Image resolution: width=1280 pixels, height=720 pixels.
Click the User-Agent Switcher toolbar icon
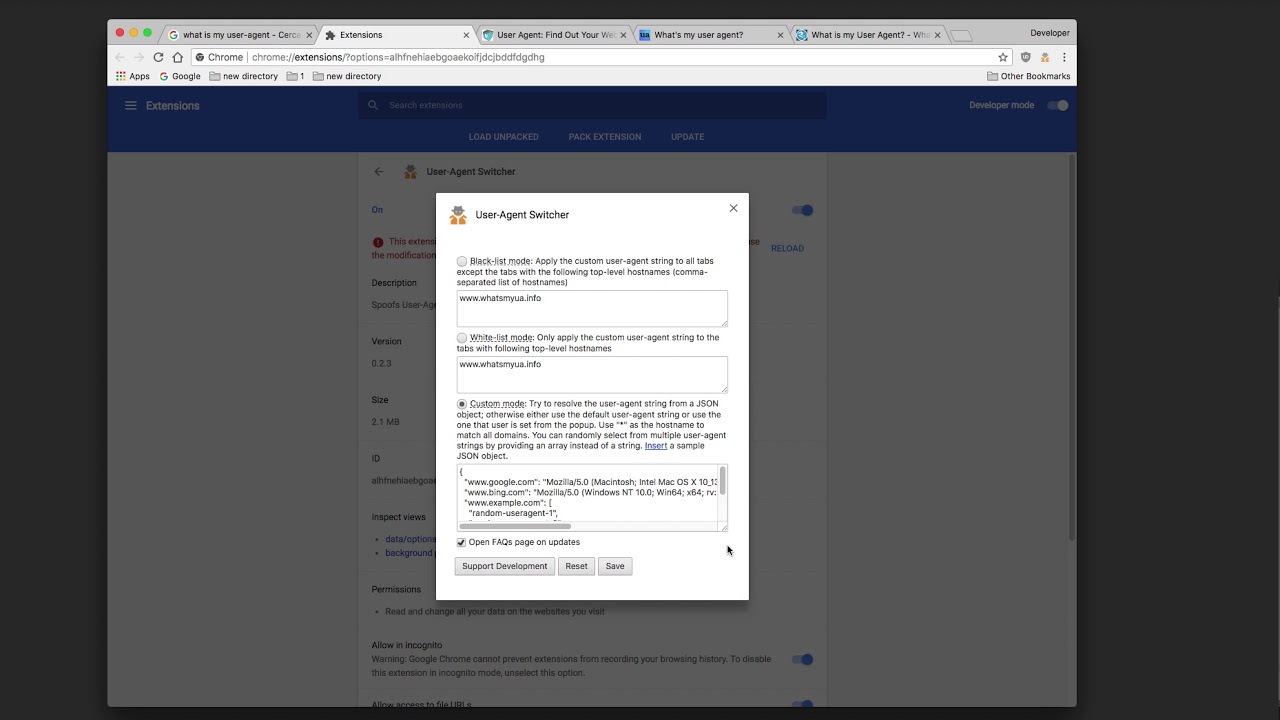pyautogui.click(x=1045, y=57)
